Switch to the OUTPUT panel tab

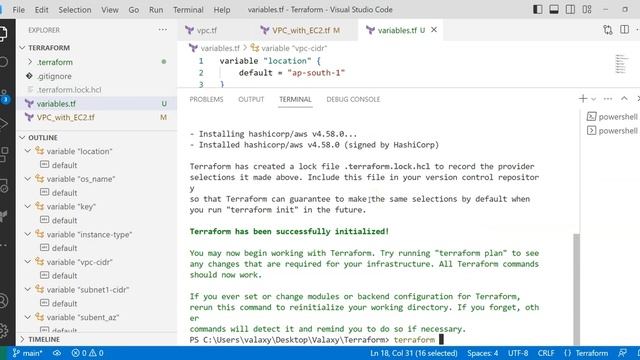coord(251,99)
